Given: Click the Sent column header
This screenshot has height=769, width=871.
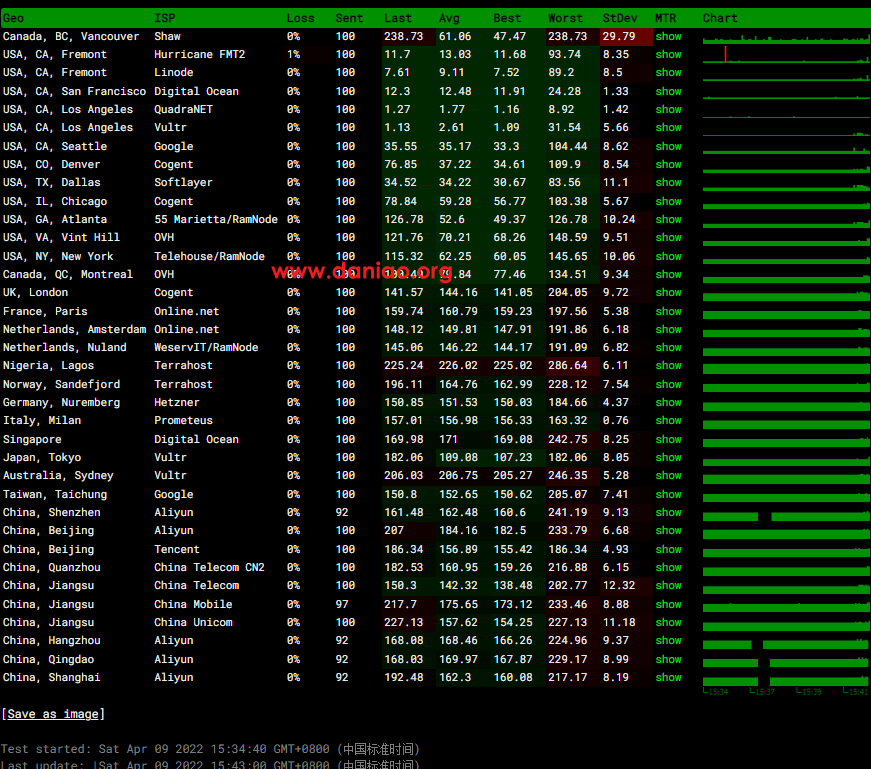Looking at the screenshot, I should (x=349, y=18).
